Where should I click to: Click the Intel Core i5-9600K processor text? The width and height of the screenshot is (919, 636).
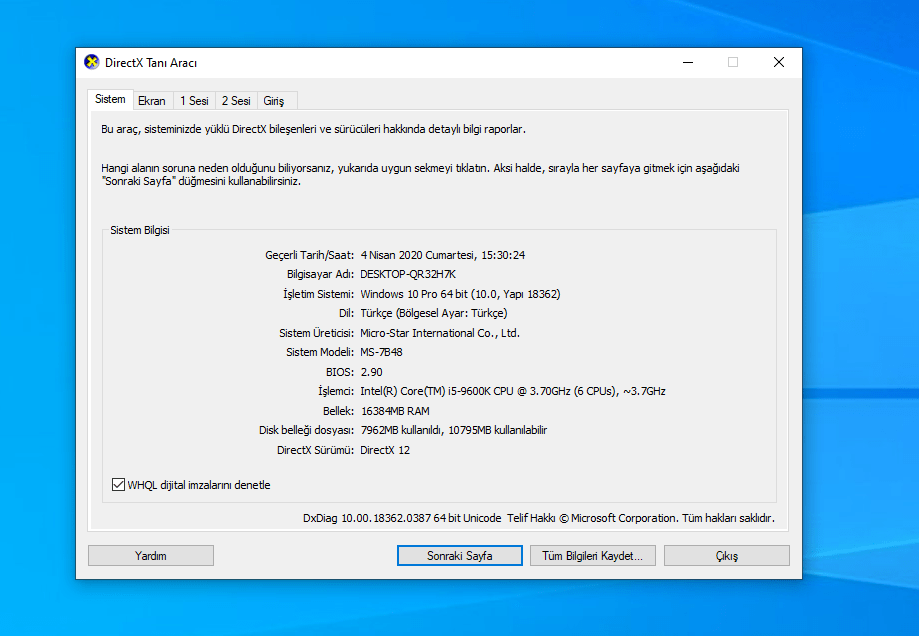coord(513,391)
